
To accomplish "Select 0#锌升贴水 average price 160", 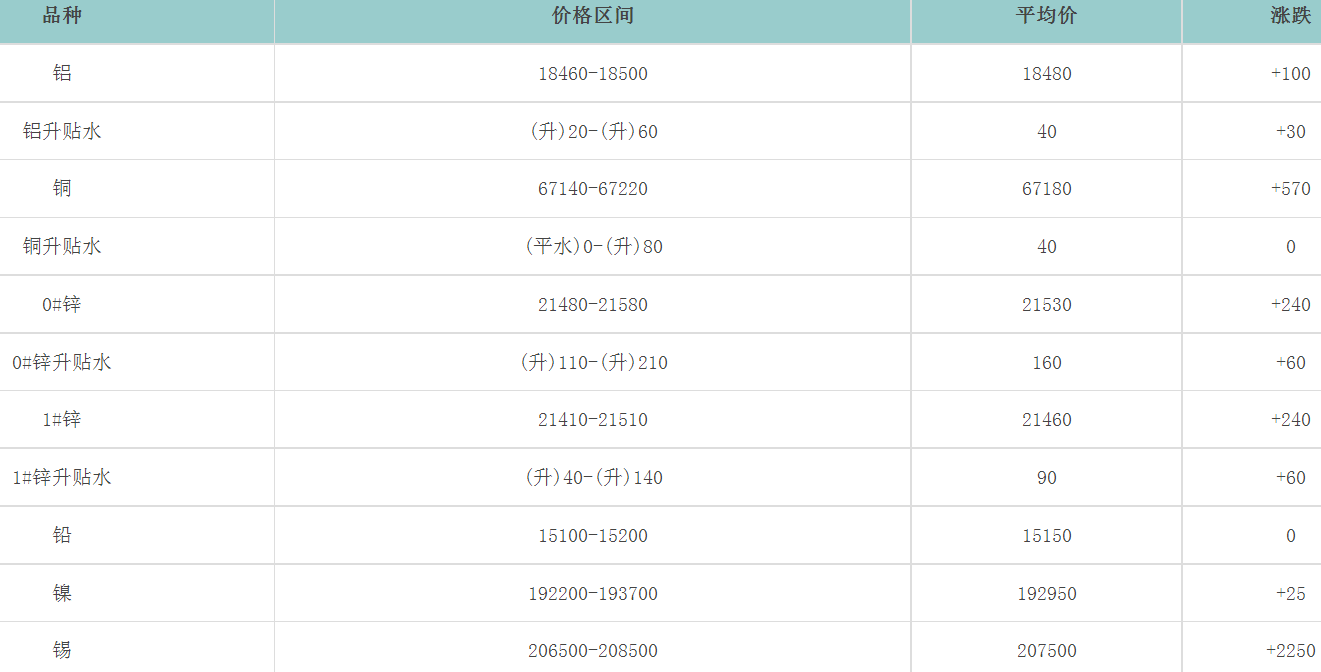I will 1046,363.
